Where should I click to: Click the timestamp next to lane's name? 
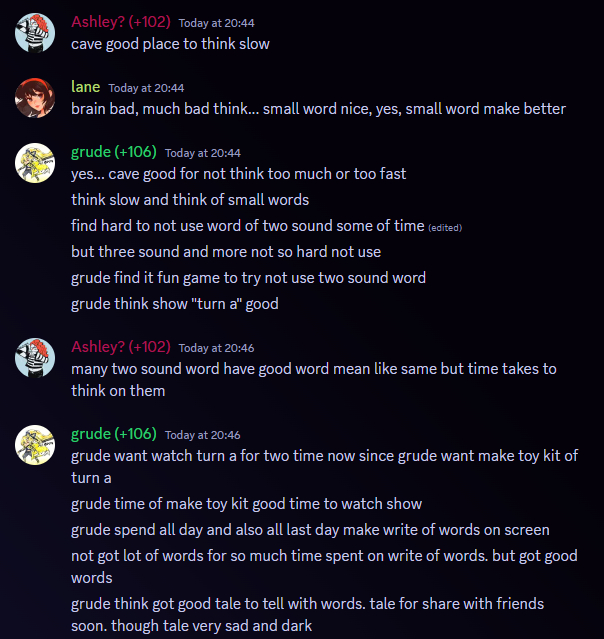pos(146,88)
